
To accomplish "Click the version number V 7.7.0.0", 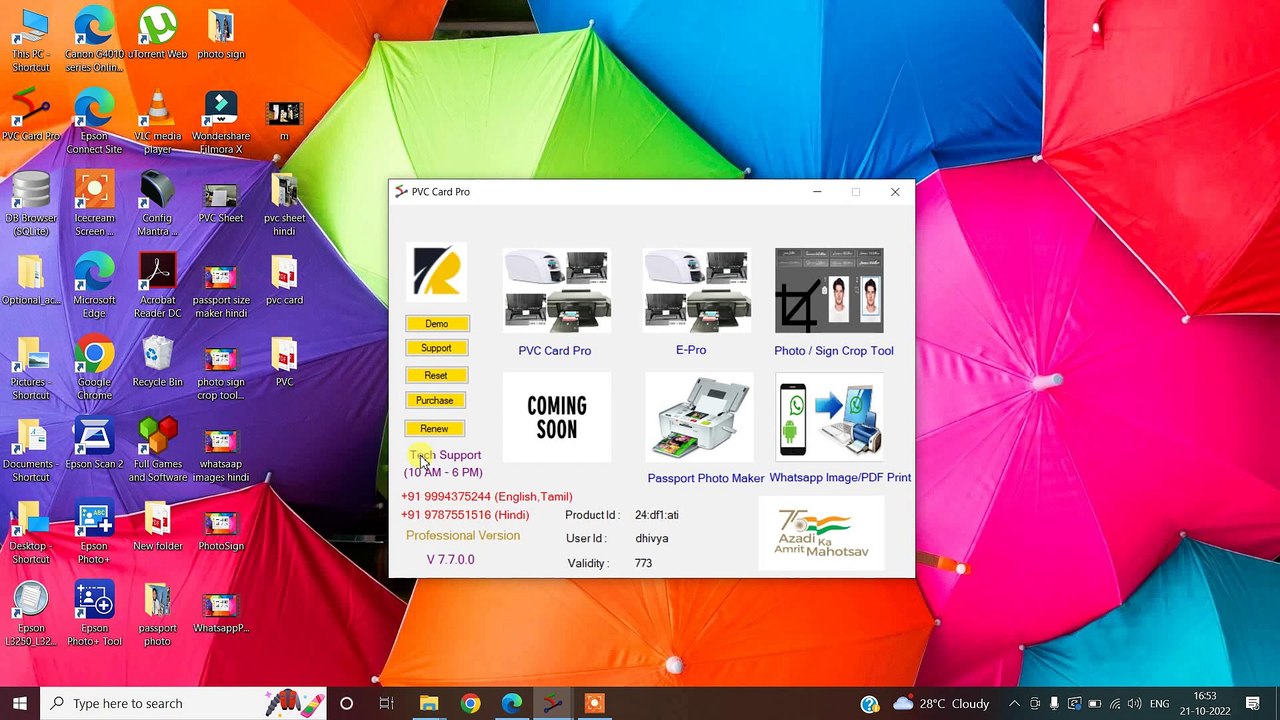I will pyautogui.click(x=451, y=560).
